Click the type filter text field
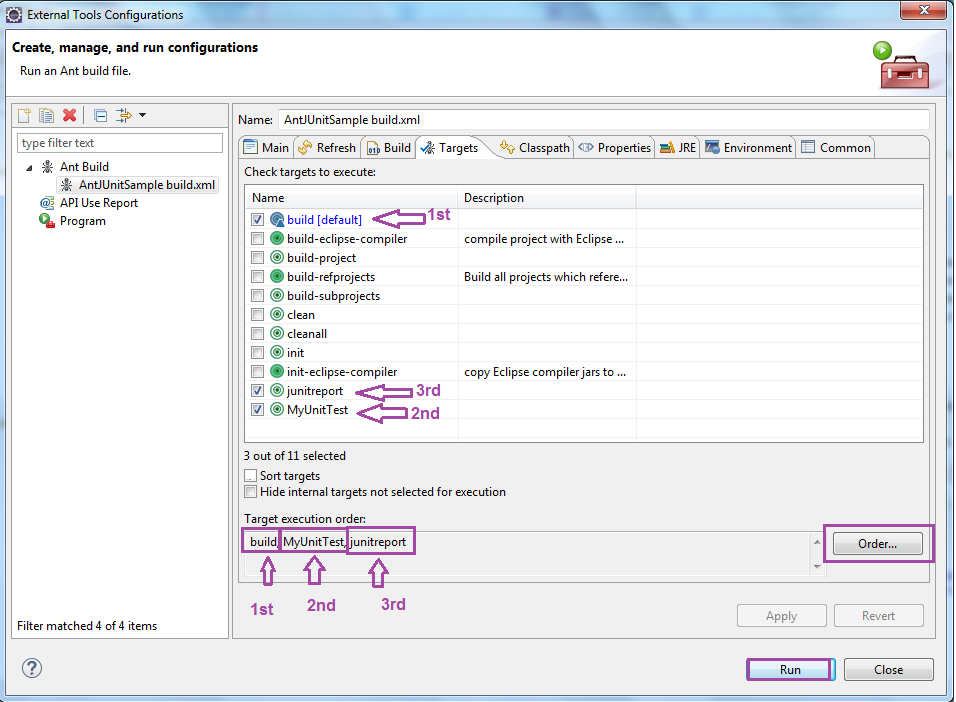 point(120,143)
